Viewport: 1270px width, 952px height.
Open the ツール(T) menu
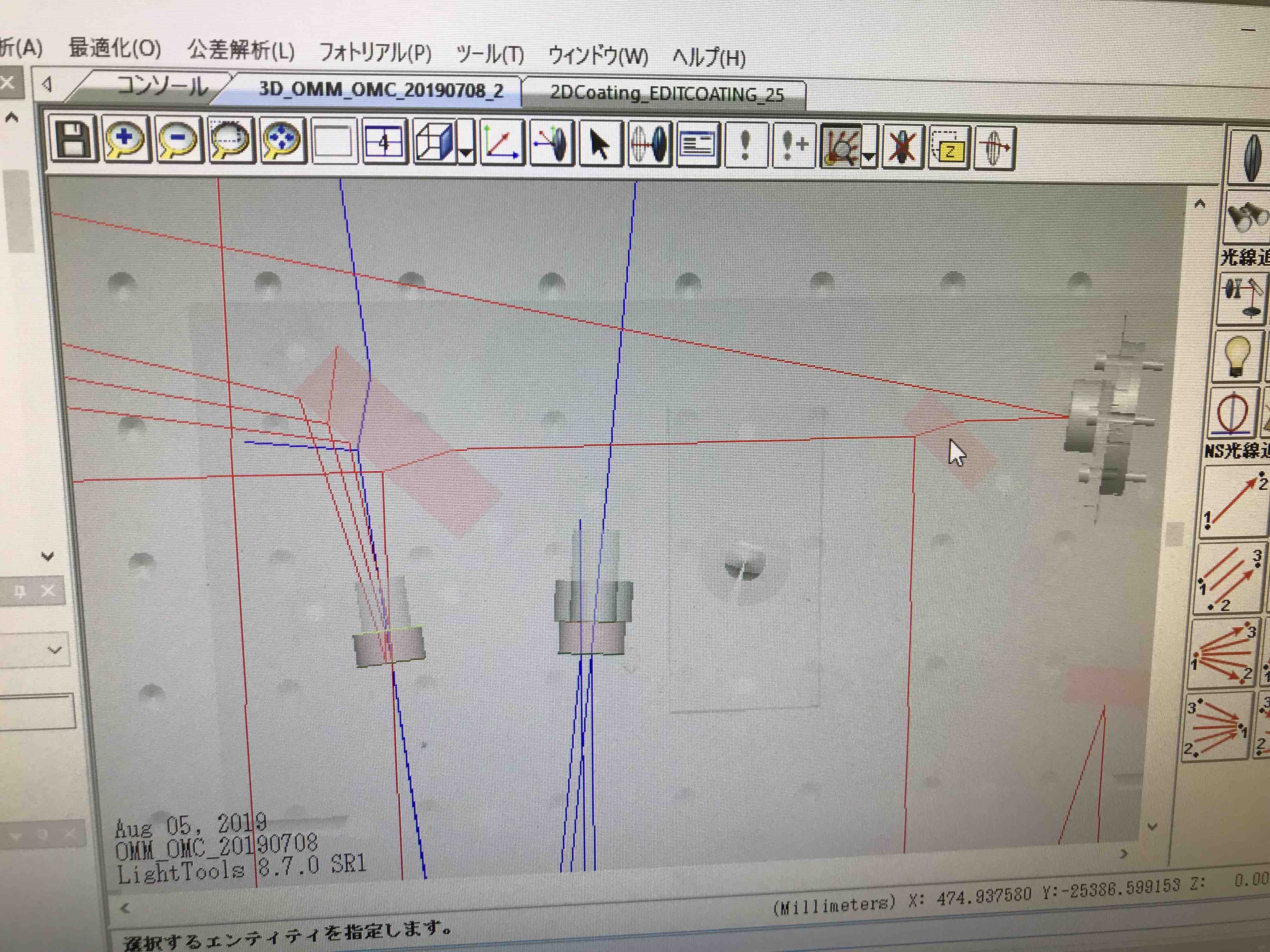490,54
